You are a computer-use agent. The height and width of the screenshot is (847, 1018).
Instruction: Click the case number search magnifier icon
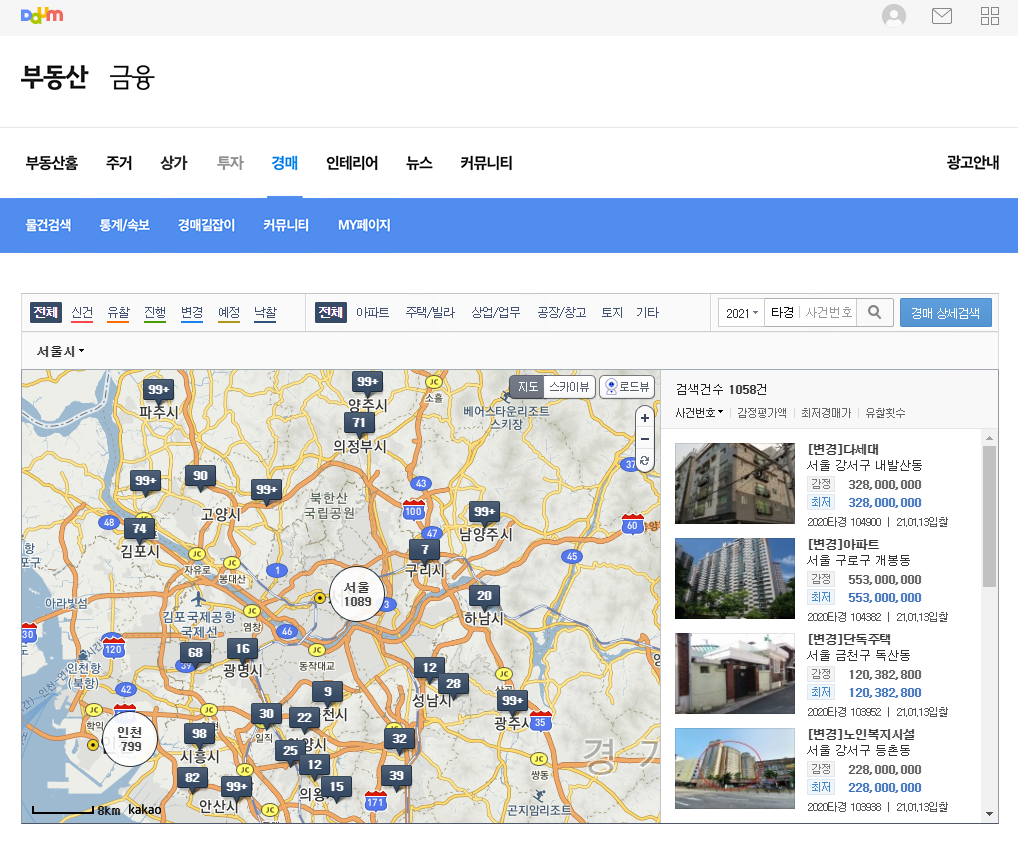pyautogui.click(x=875, y=312)
